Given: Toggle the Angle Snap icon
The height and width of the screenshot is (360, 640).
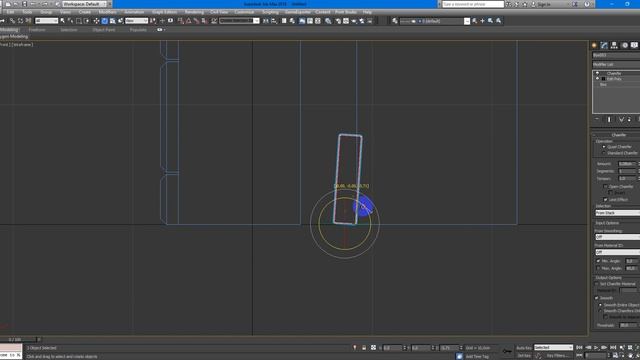Looking at the screenshot, I should click(188, 21).
